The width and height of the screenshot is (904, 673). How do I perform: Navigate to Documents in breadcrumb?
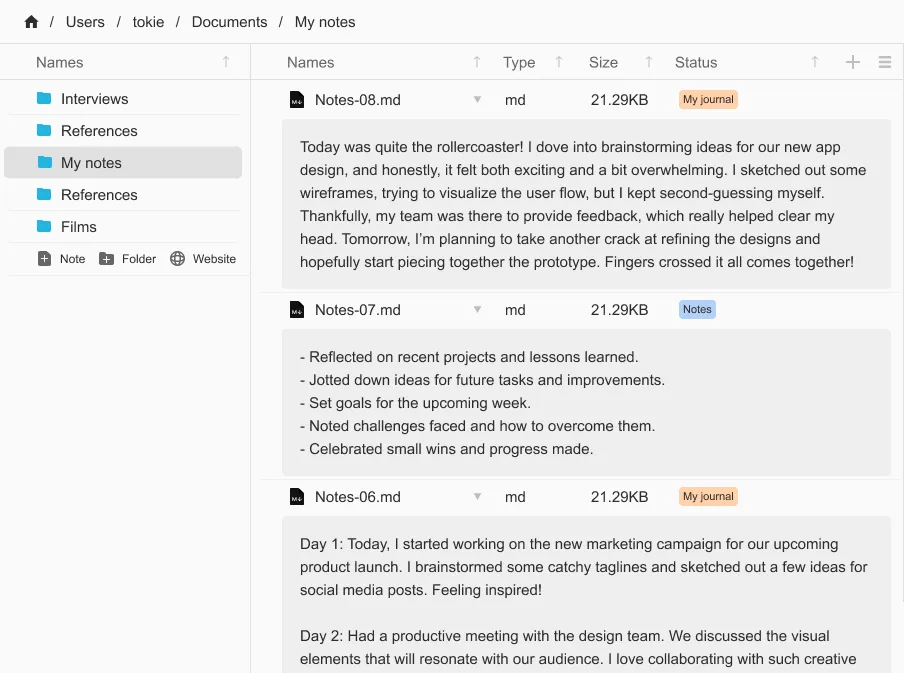click(x=229, y=22)
